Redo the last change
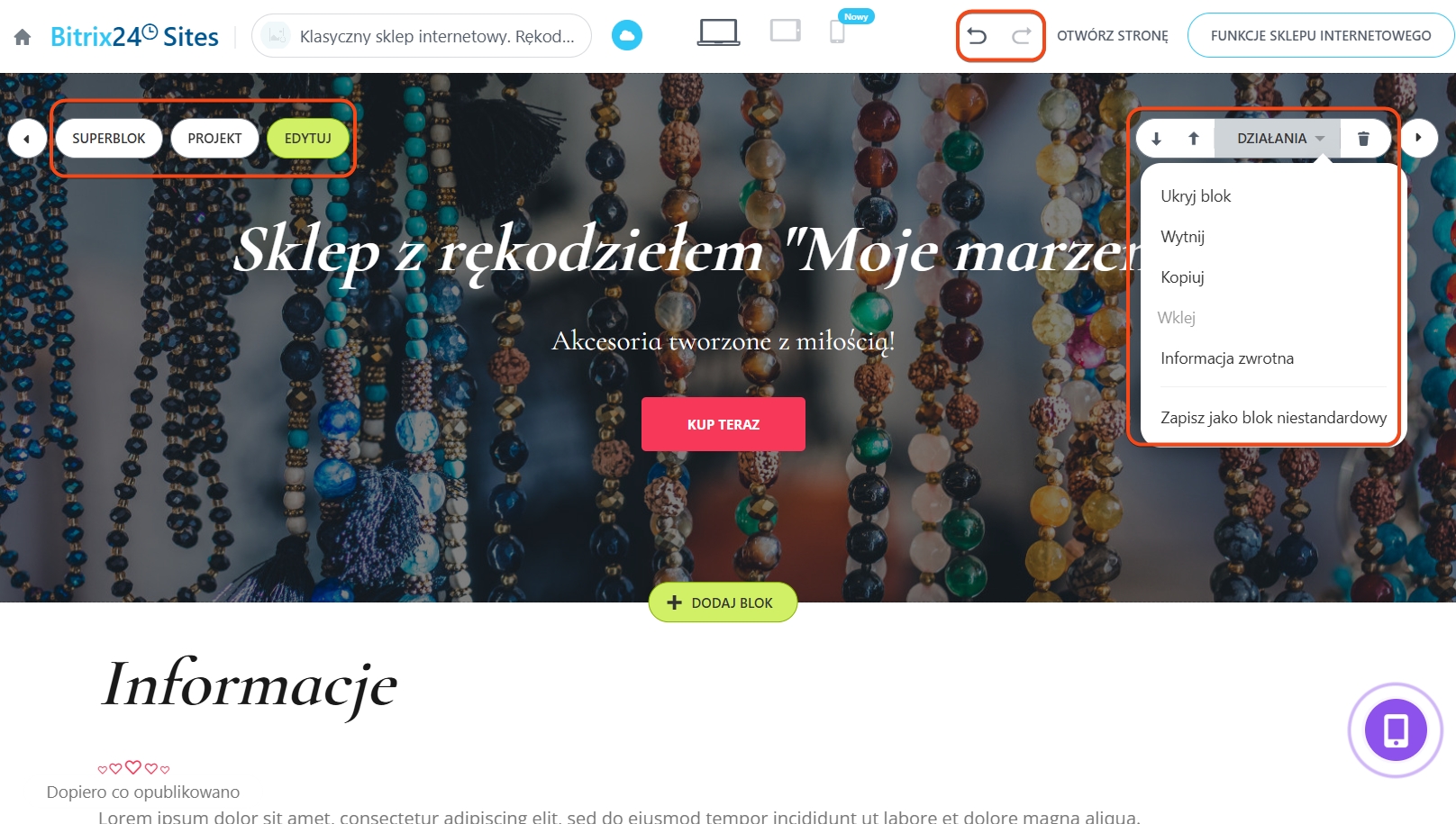This screenshot has width=1456, height=824. [1021, 36]
